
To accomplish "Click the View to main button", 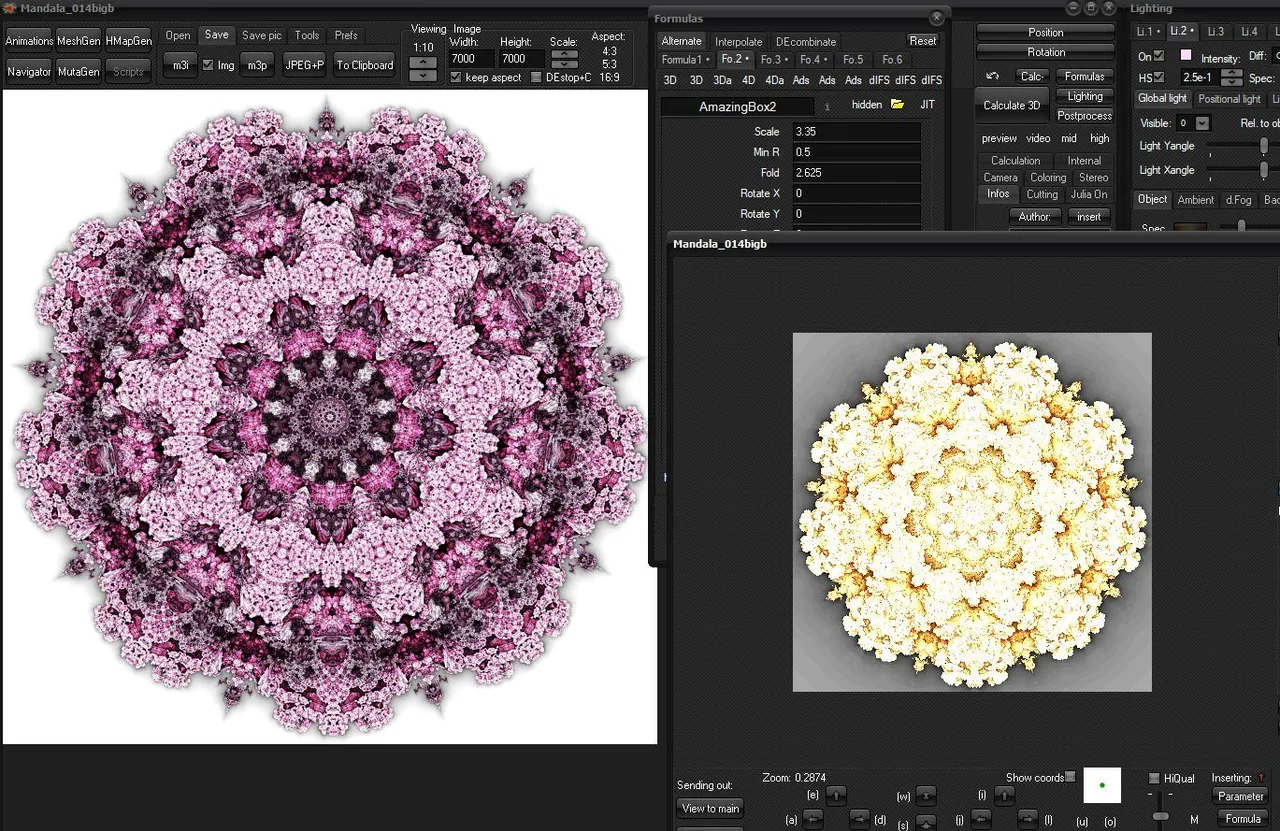I will pos(710,808).
